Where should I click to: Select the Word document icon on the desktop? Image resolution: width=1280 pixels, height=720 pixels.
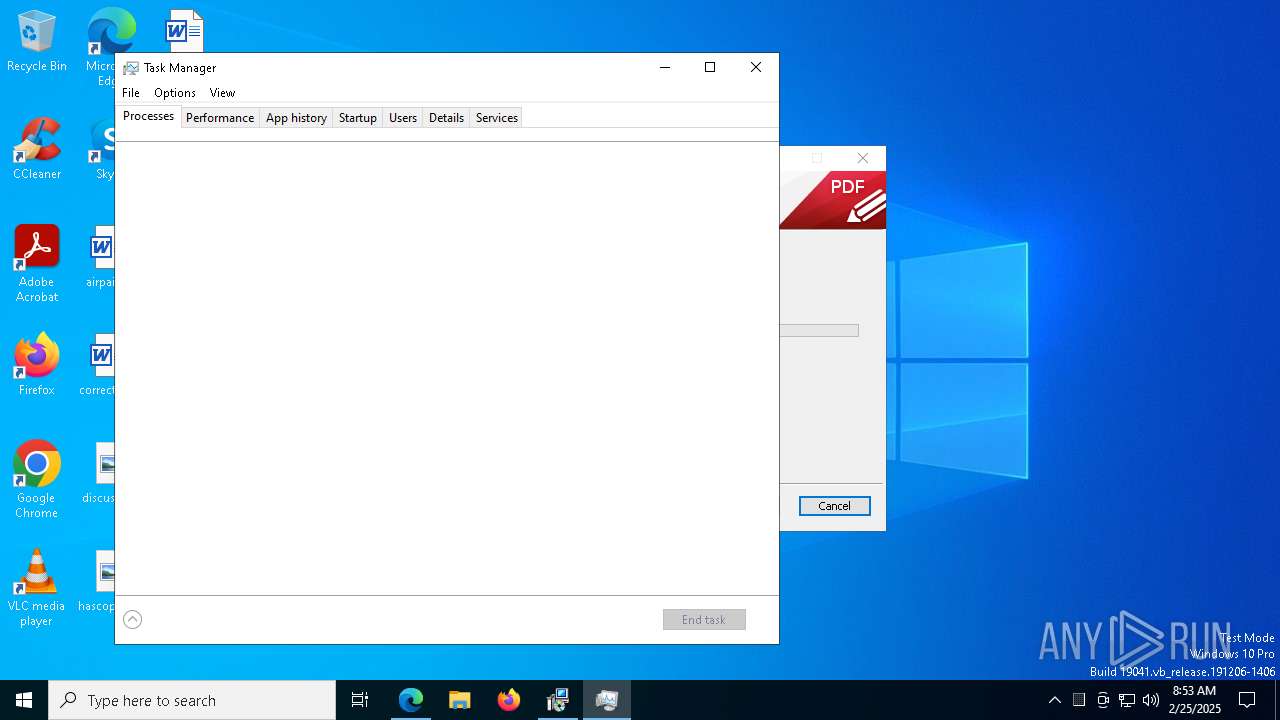coord(185,31)
